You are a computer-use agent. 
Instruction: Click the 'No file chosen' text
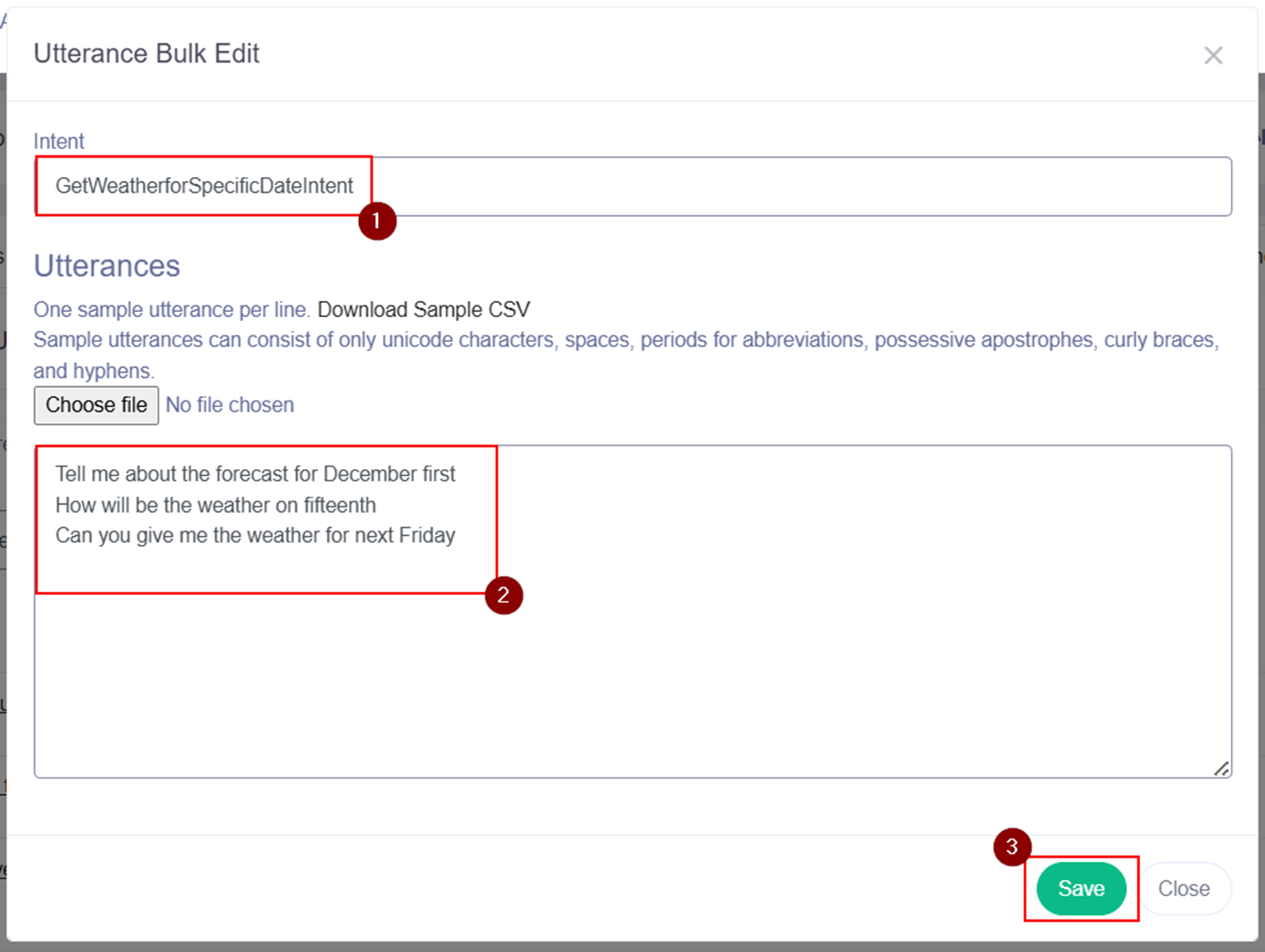tap(229, 405)
